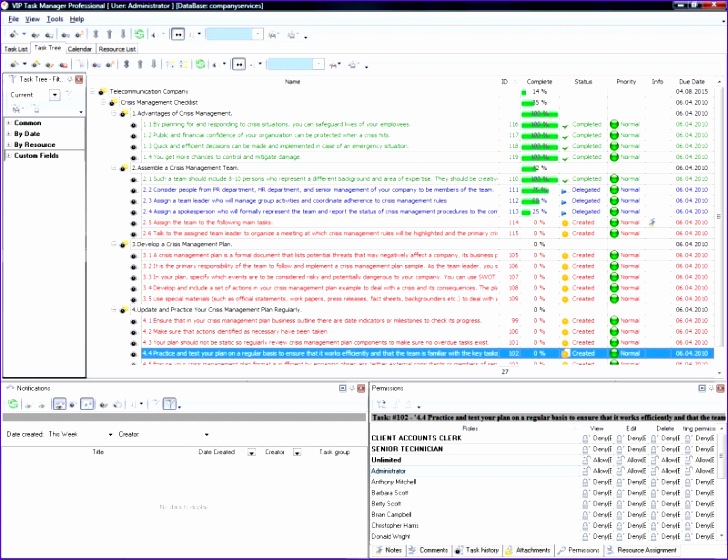
Task: Click the undo arrow icon in Notifications toolbar
Action: coord(118,404)
